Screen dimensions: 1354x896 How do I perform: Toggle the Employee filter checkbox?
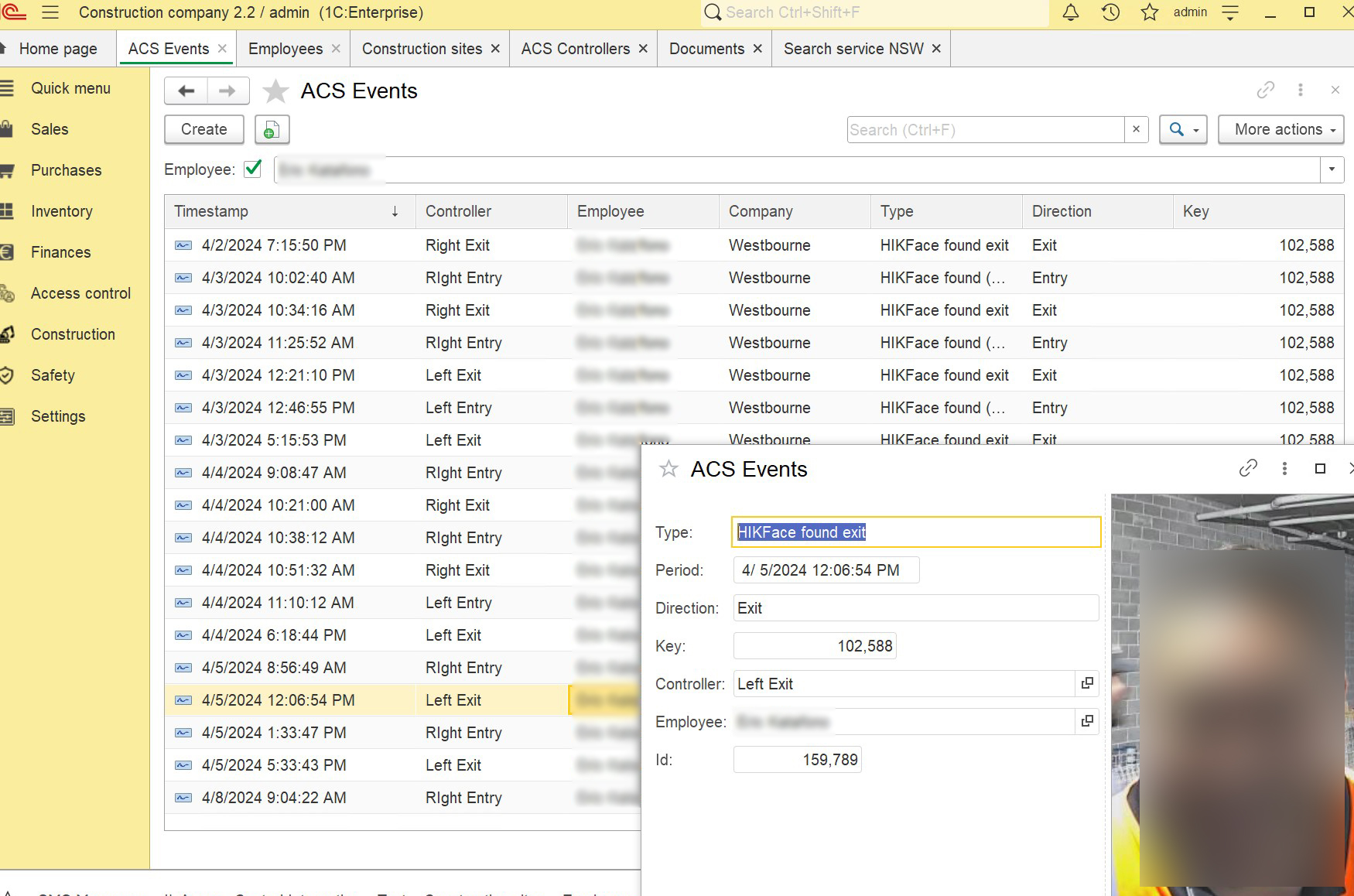click(253, 169)
